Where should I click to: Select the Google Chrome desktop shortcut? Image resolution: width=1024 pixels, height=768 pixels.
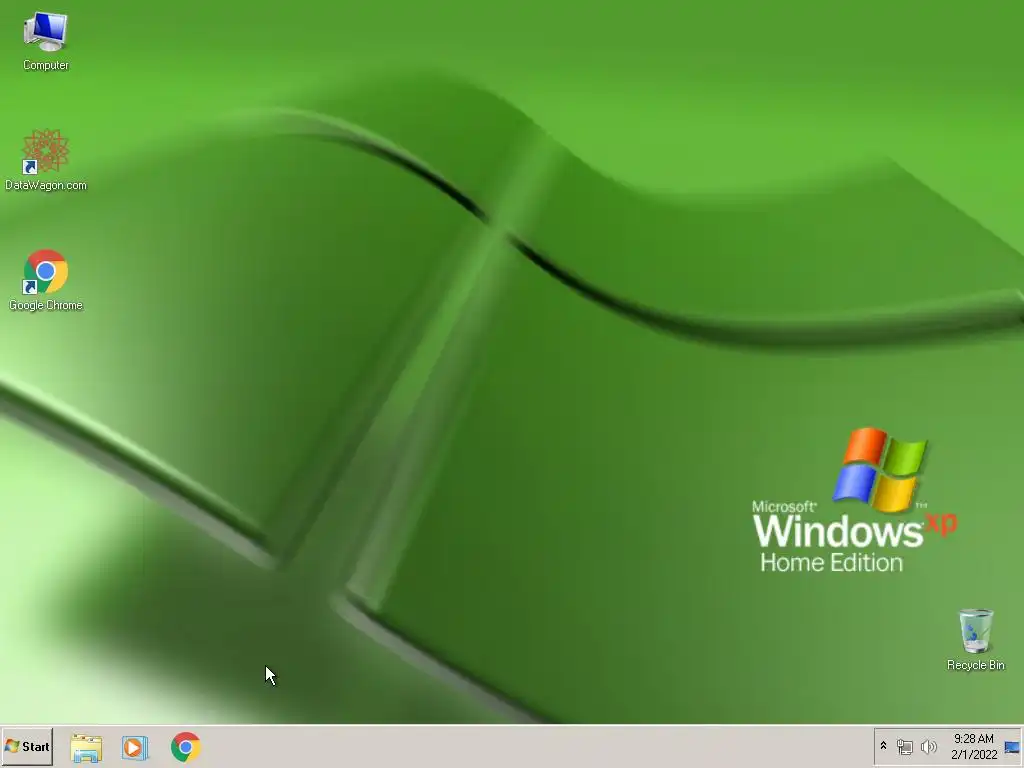[45, 280]
